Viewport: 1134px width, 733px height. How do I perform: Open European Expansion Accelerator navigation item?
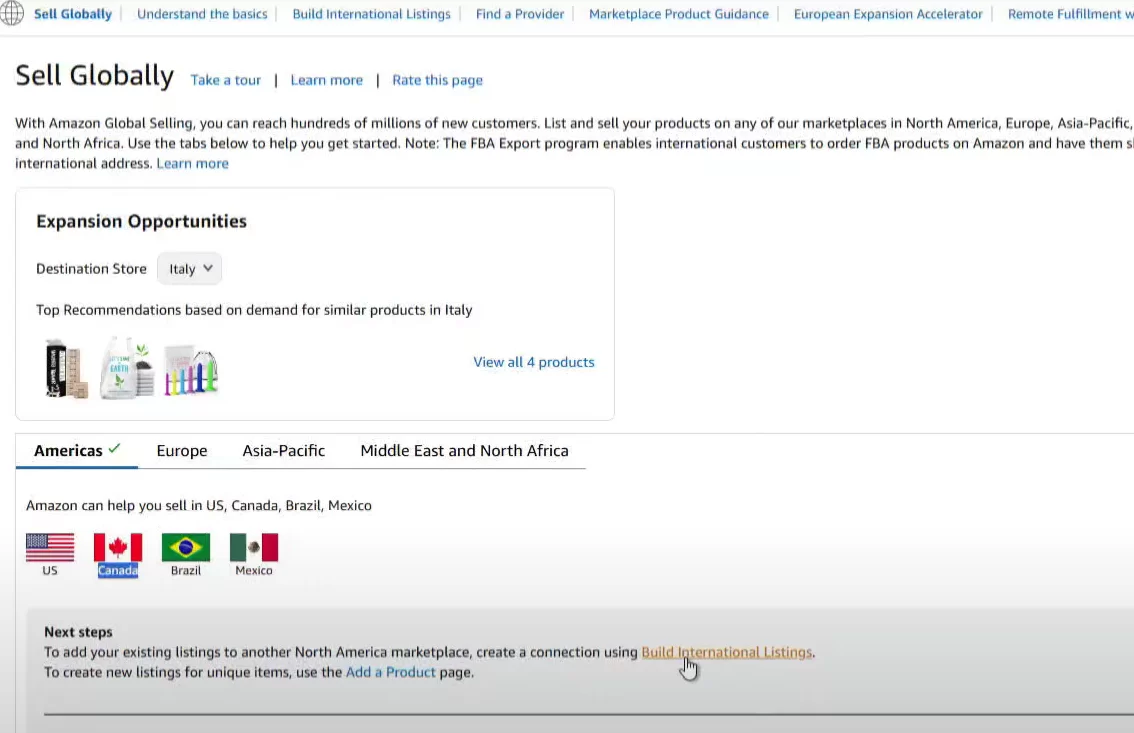[x=888, y=14]
